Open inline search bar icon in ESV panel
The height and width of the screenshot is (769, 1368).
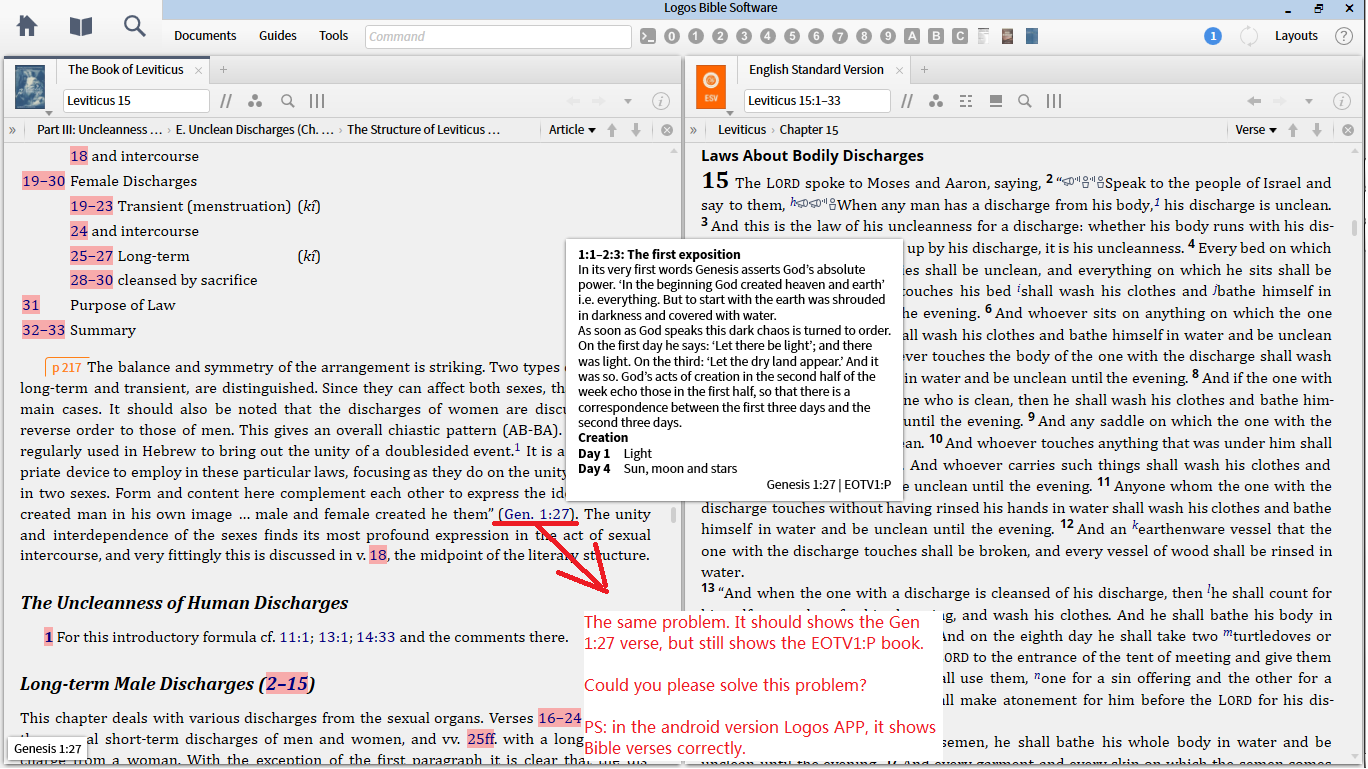coord(996,101)
